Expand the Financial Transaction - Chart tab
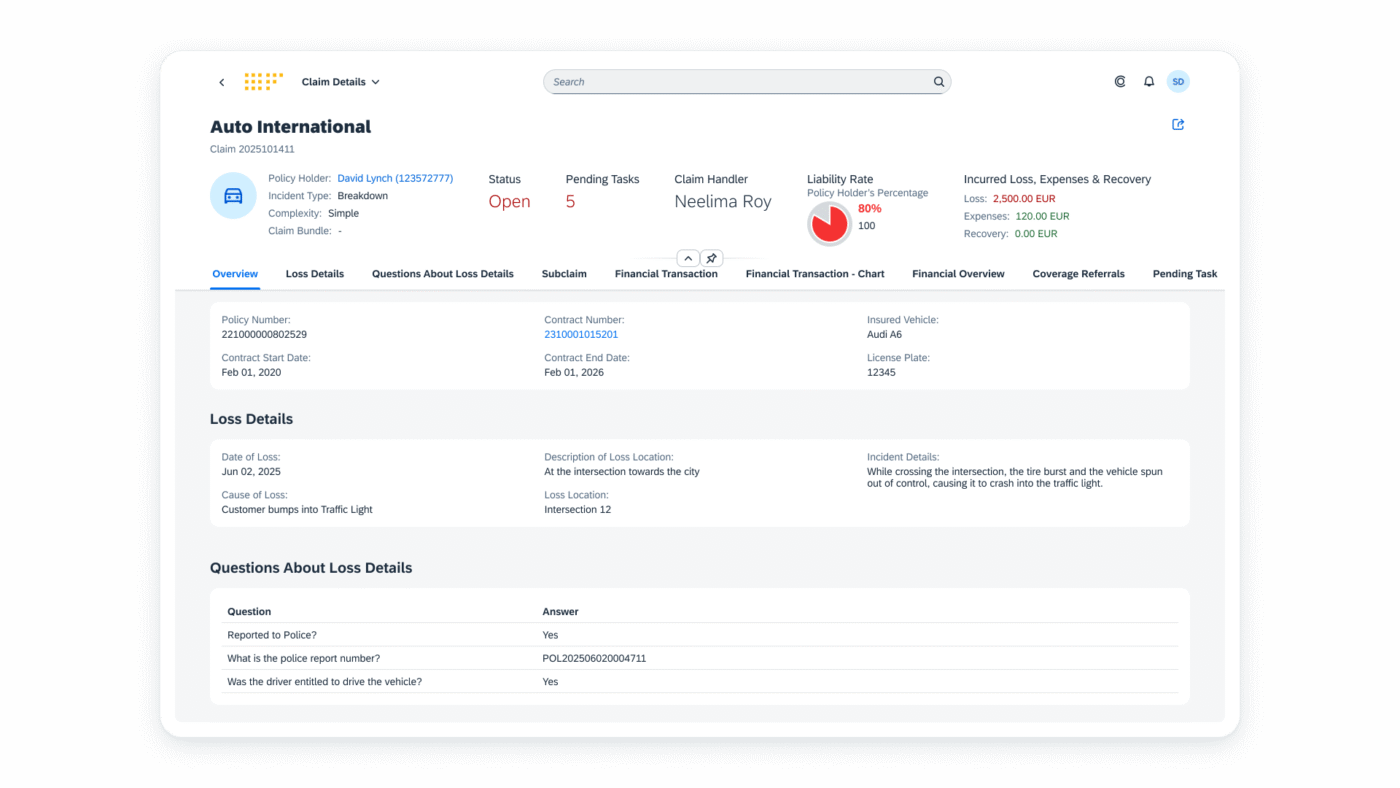This screenshot has width=1400, height=788. tap(814, 273)
